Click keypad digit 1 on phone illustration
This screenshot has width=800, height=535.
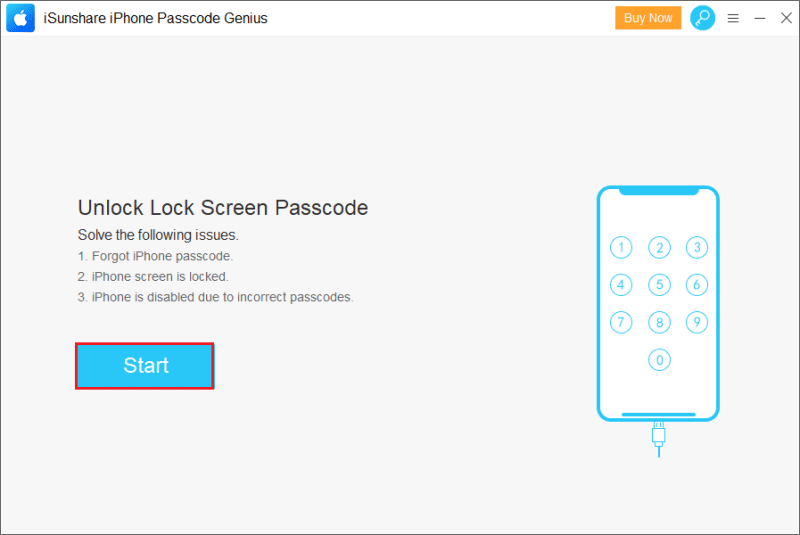pyautogui.click(x=621, y=247)
